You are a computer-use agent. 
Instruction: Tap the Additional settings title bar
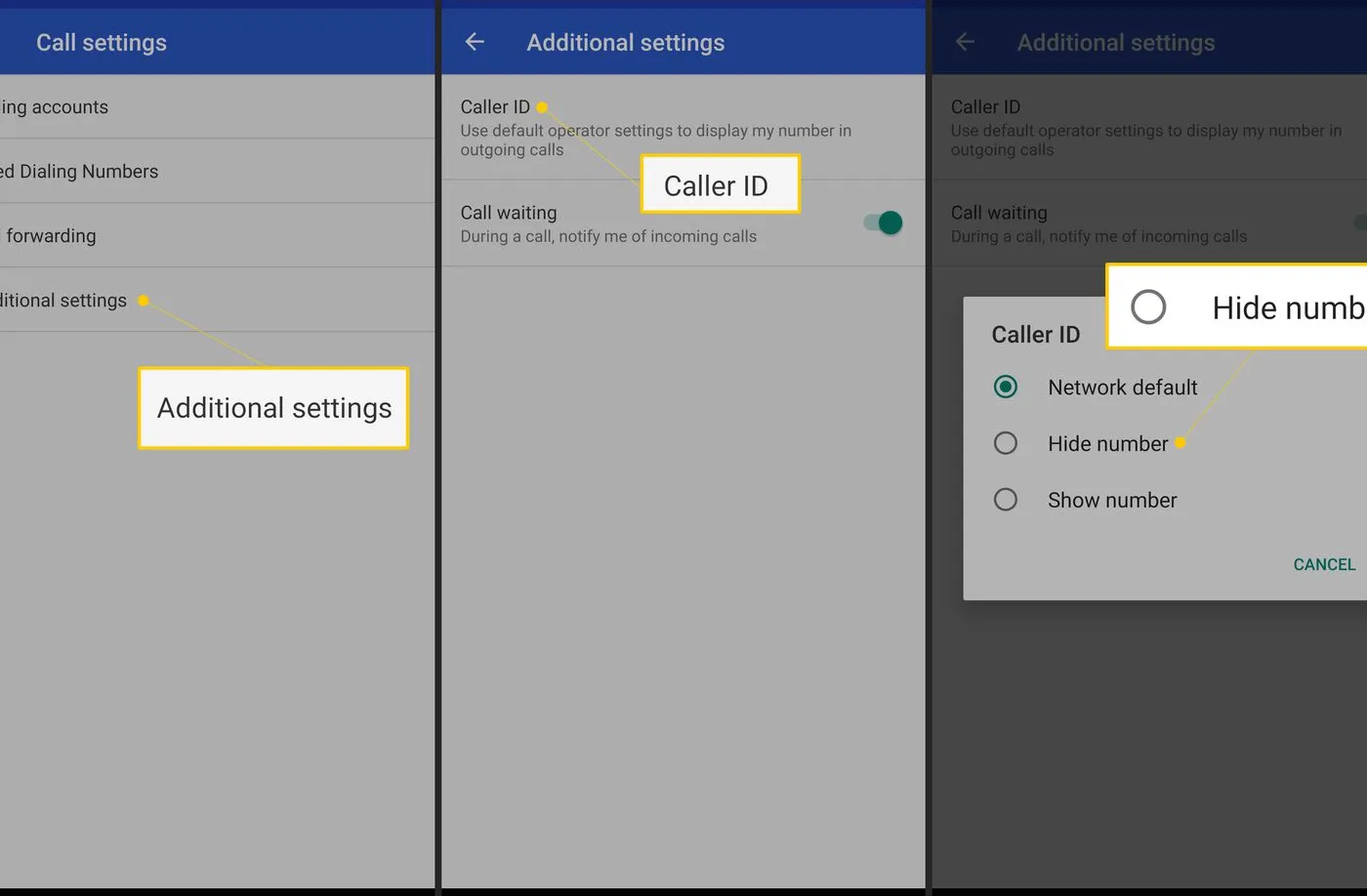[x=625, y=42]
